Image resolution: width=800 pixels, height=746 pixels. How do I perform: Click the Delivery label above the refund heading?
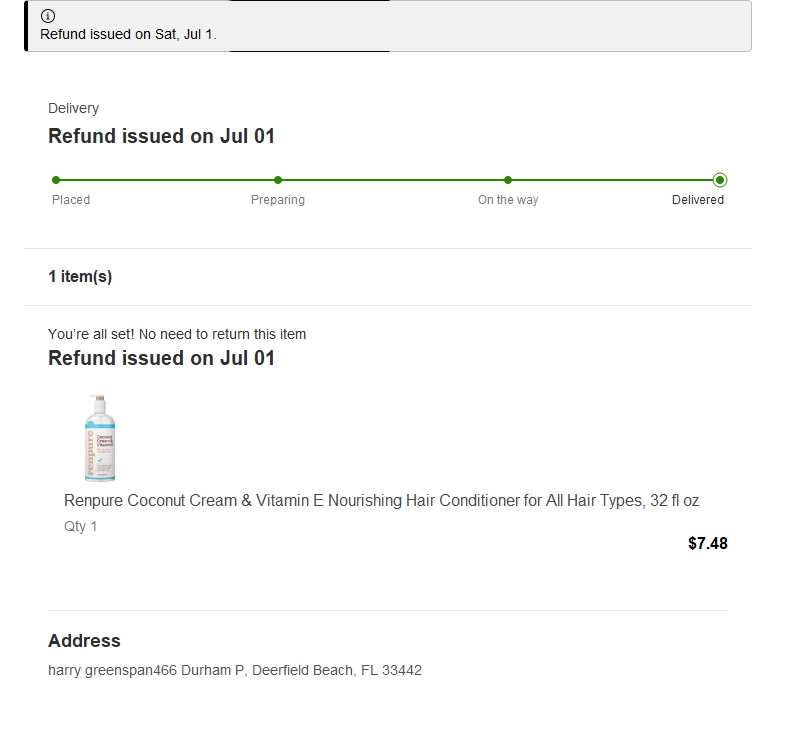(x=73, y=108)
